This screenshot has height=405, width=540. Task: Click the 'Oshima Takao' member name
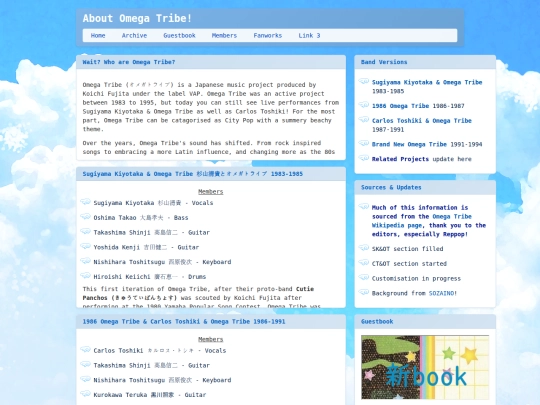(115, 218)
